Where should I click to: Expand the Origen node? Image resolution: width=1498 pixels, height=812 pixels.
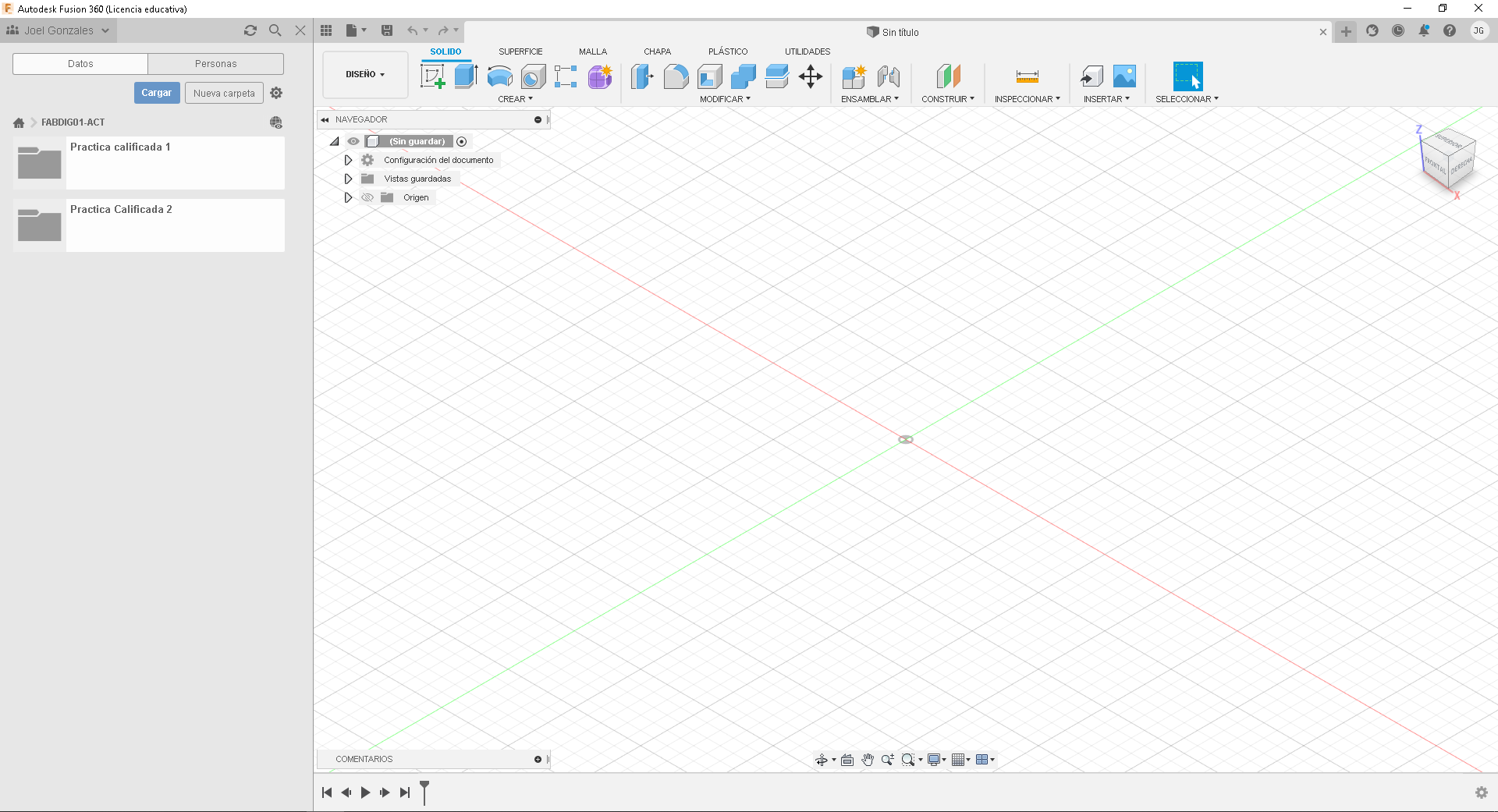pos(348,197)
